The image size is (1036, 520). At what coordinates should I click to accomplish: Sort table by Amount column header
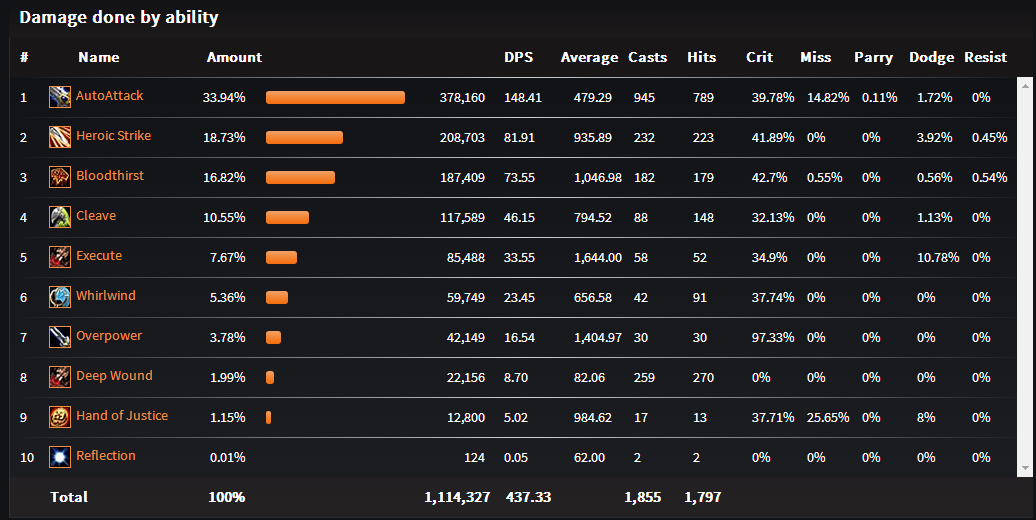click(x=234, y=58)
